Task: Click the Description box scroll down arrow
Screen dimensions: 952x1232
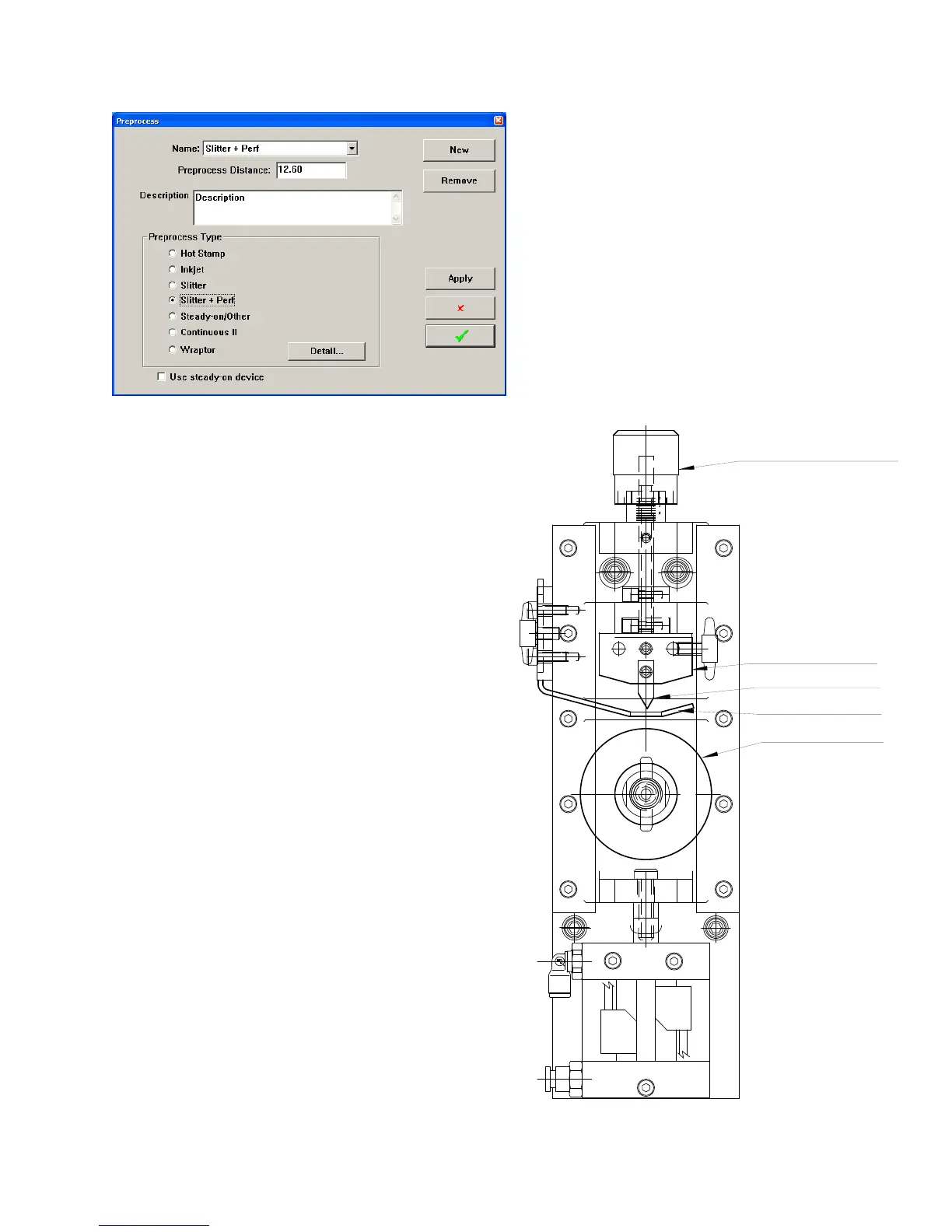Action: click(x=397, y=219)
